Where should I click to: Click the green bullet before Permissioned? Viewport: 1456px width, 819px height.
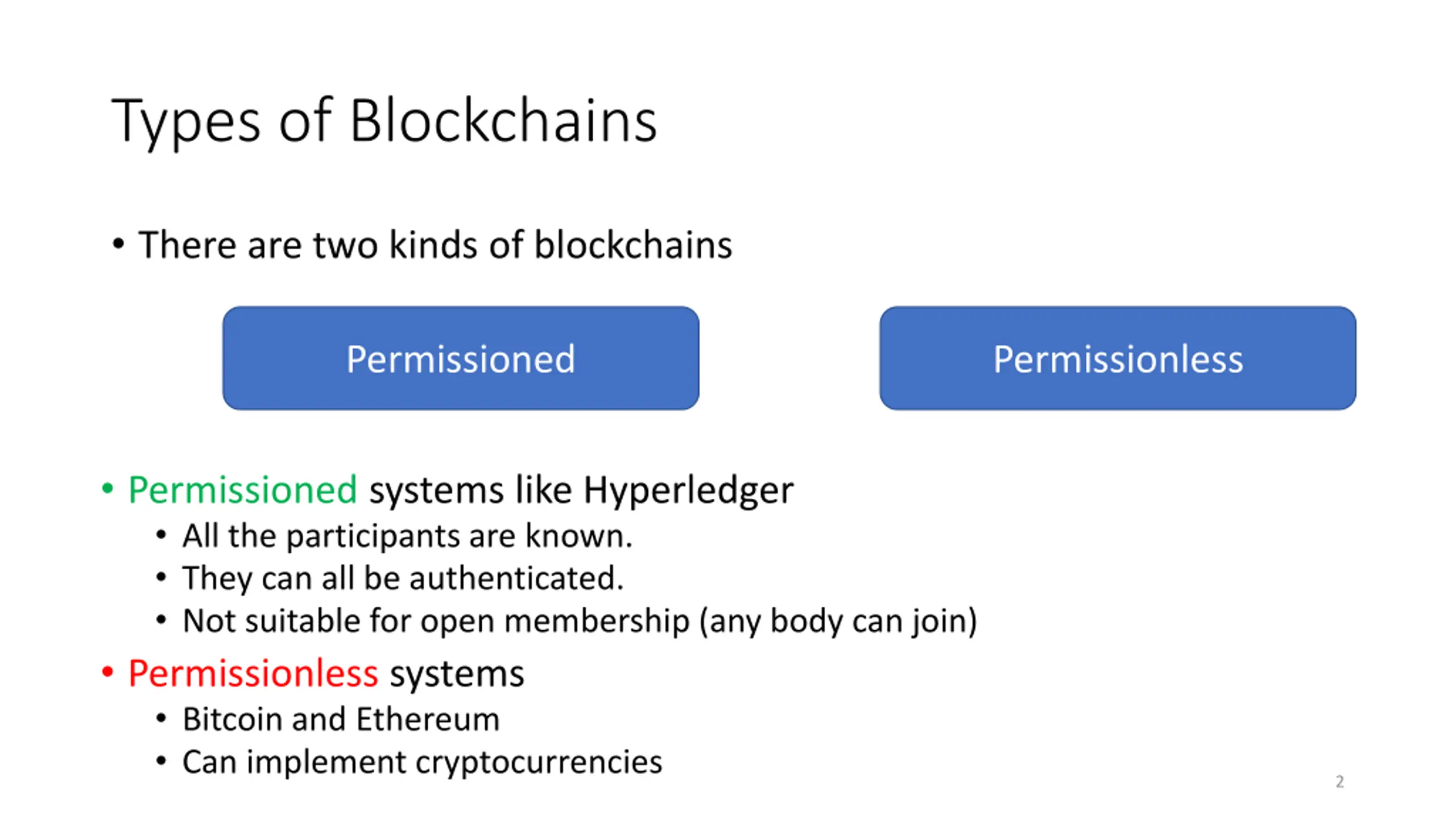tap(107, 488)
